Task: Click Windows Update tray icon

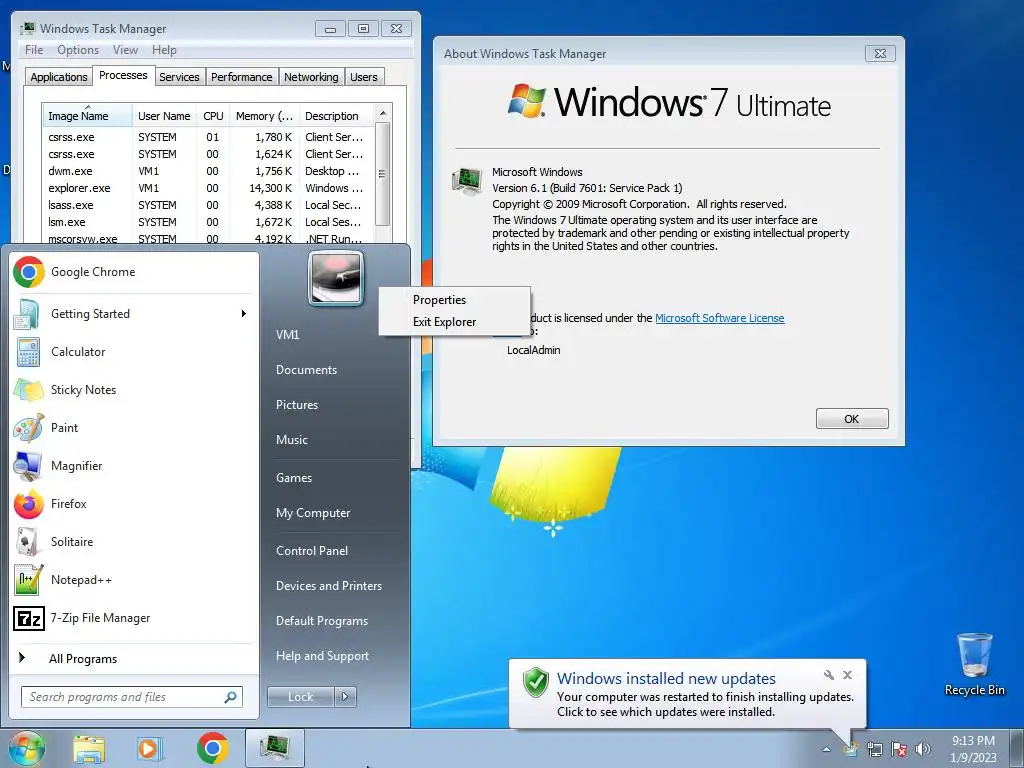Action: tap(850, 749)
